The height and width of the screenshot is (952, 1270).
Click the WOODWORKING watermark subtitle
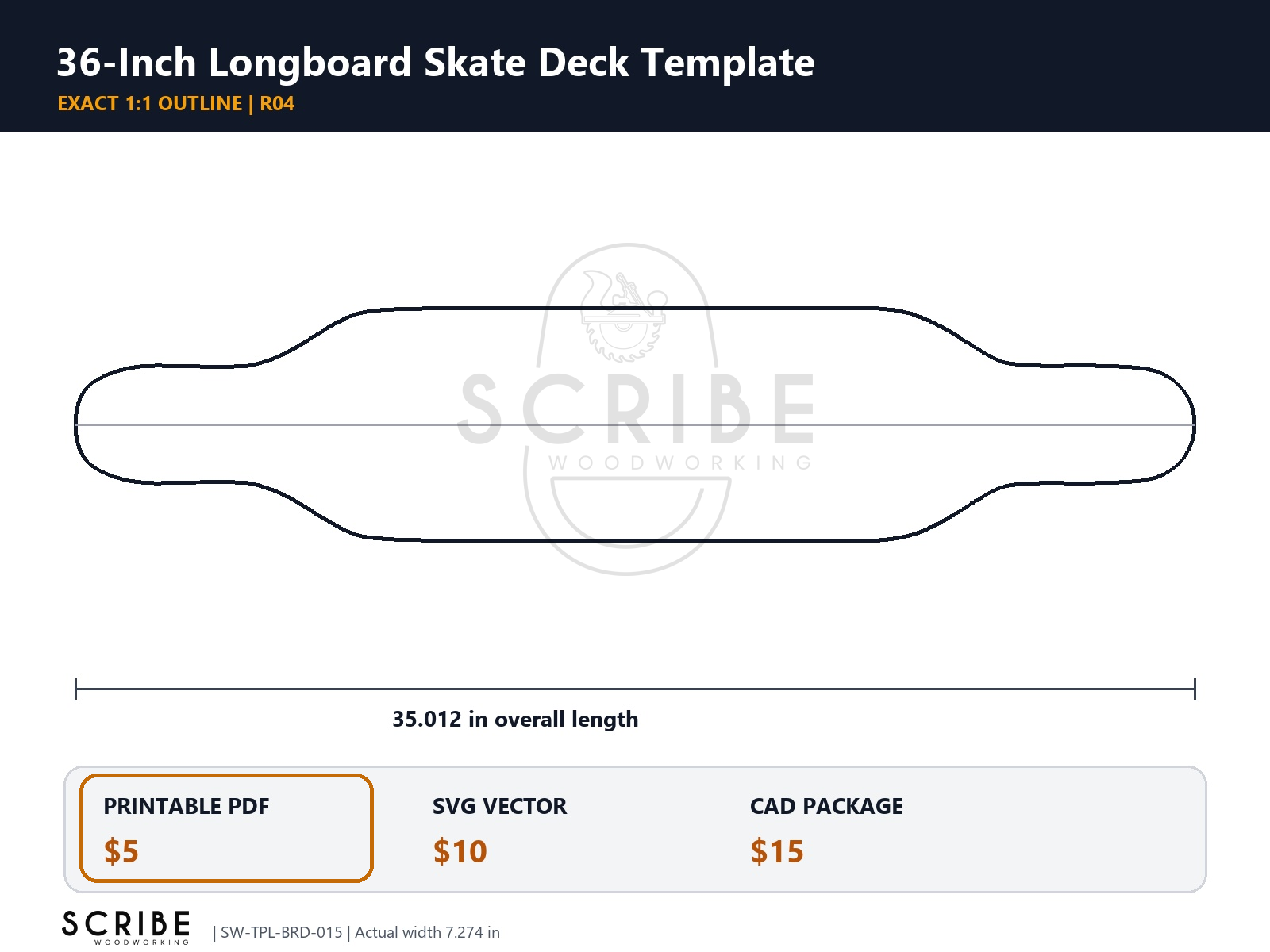(680, 463)
